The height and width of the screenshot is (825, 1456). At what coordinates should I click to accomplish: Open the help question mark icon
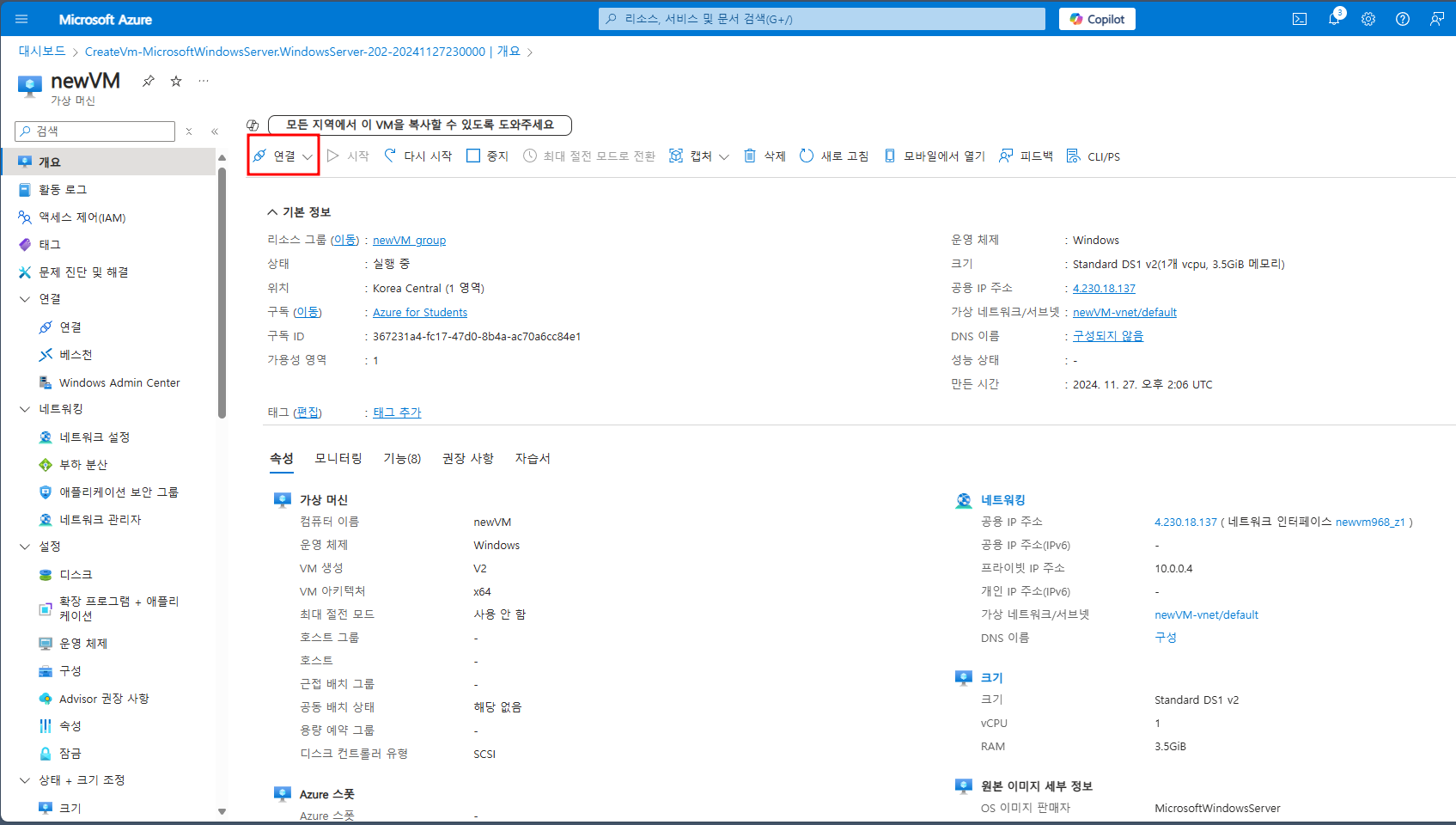click(x=1403, y=19)
